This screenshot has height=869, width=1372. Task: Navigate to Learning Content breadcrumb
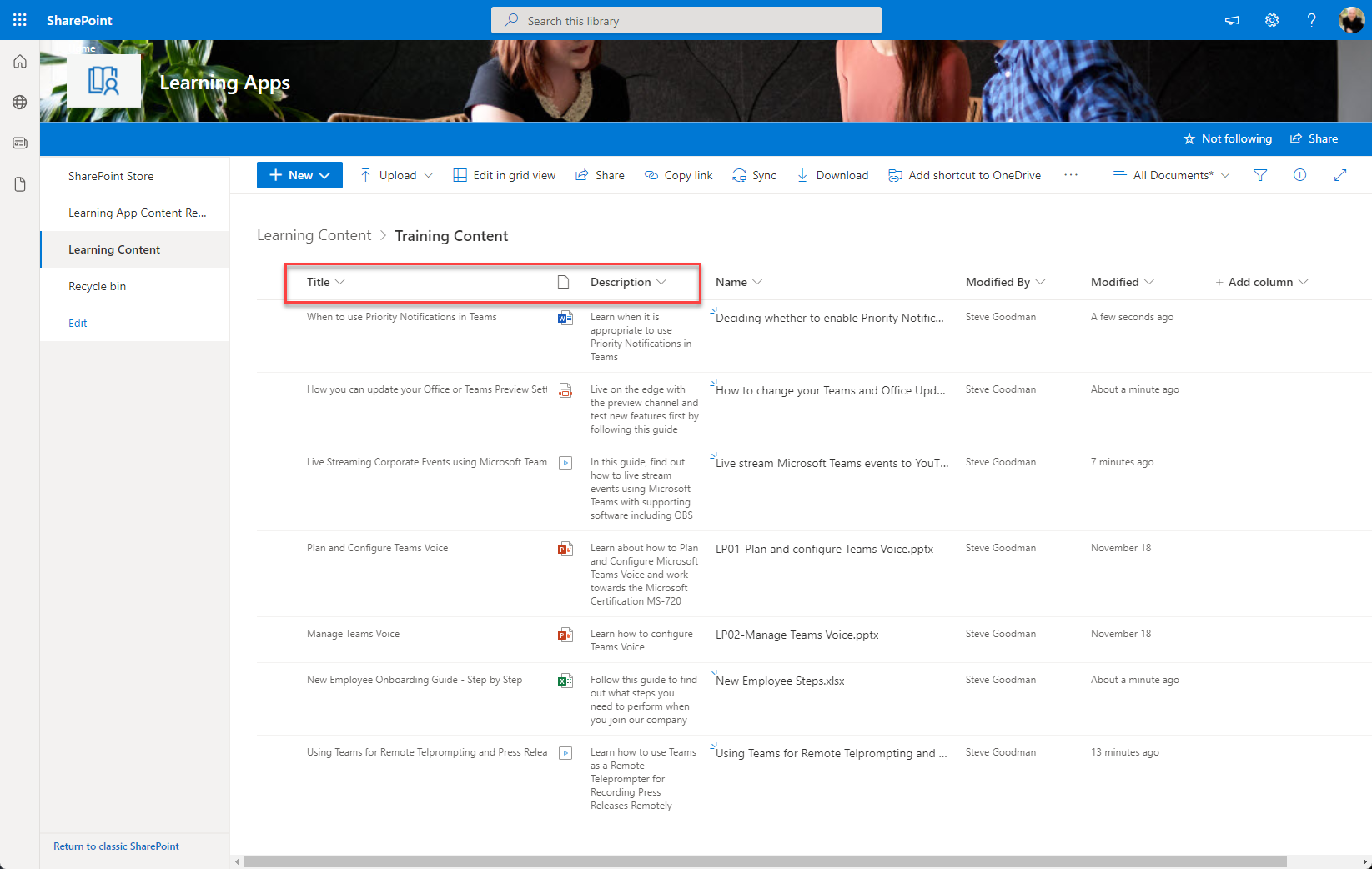(314, 235)
